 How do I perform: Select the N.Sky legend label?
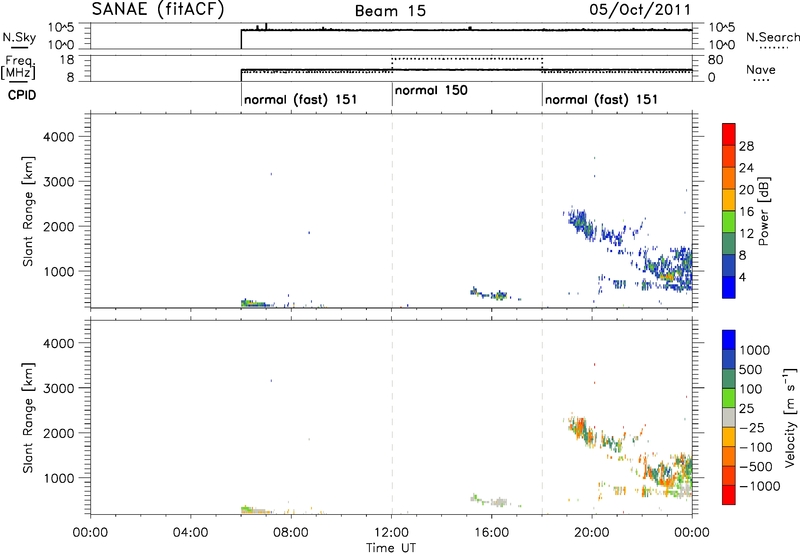click(x=19, y=37)
